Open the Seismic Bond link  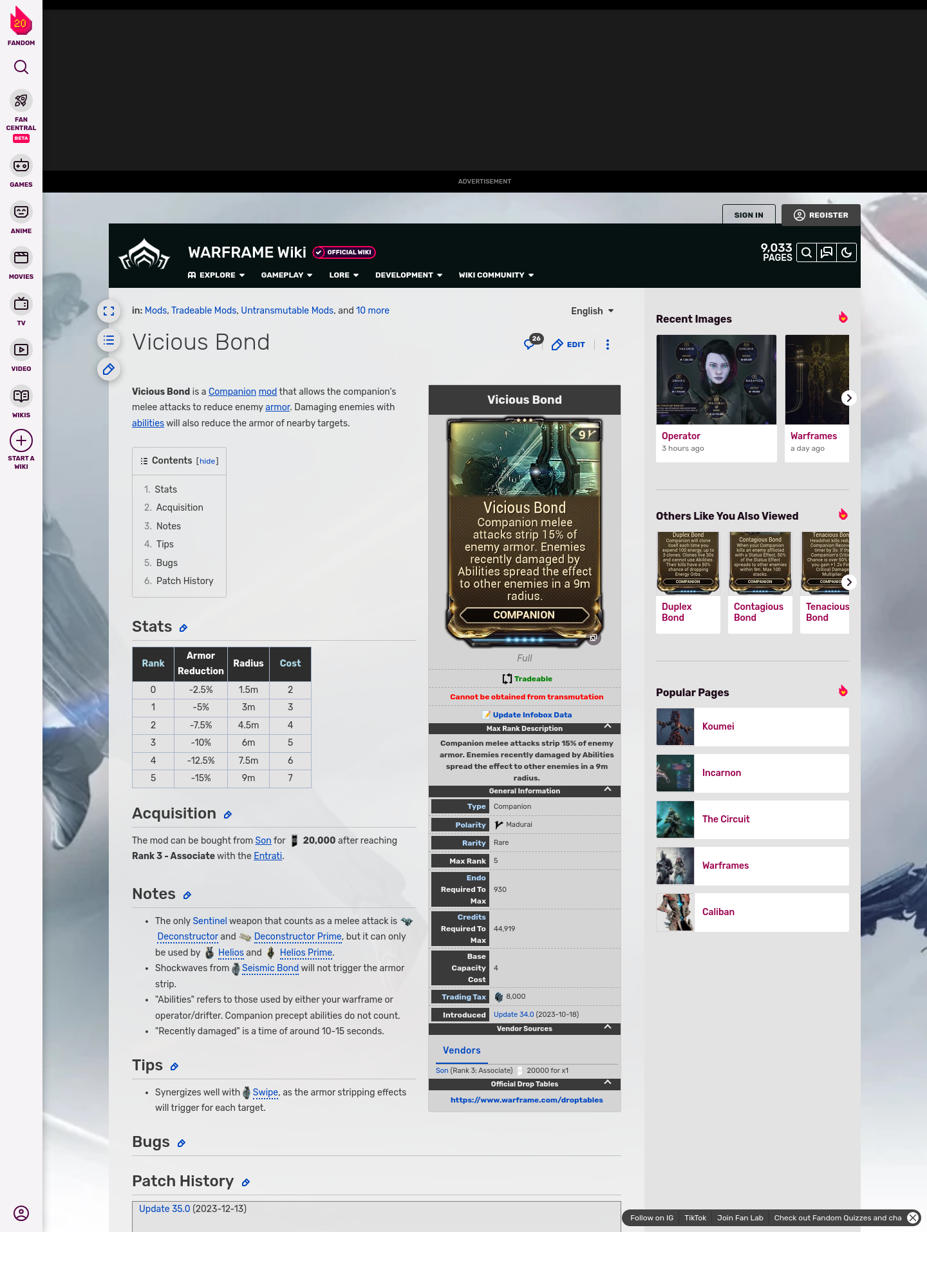click(270, 968)
